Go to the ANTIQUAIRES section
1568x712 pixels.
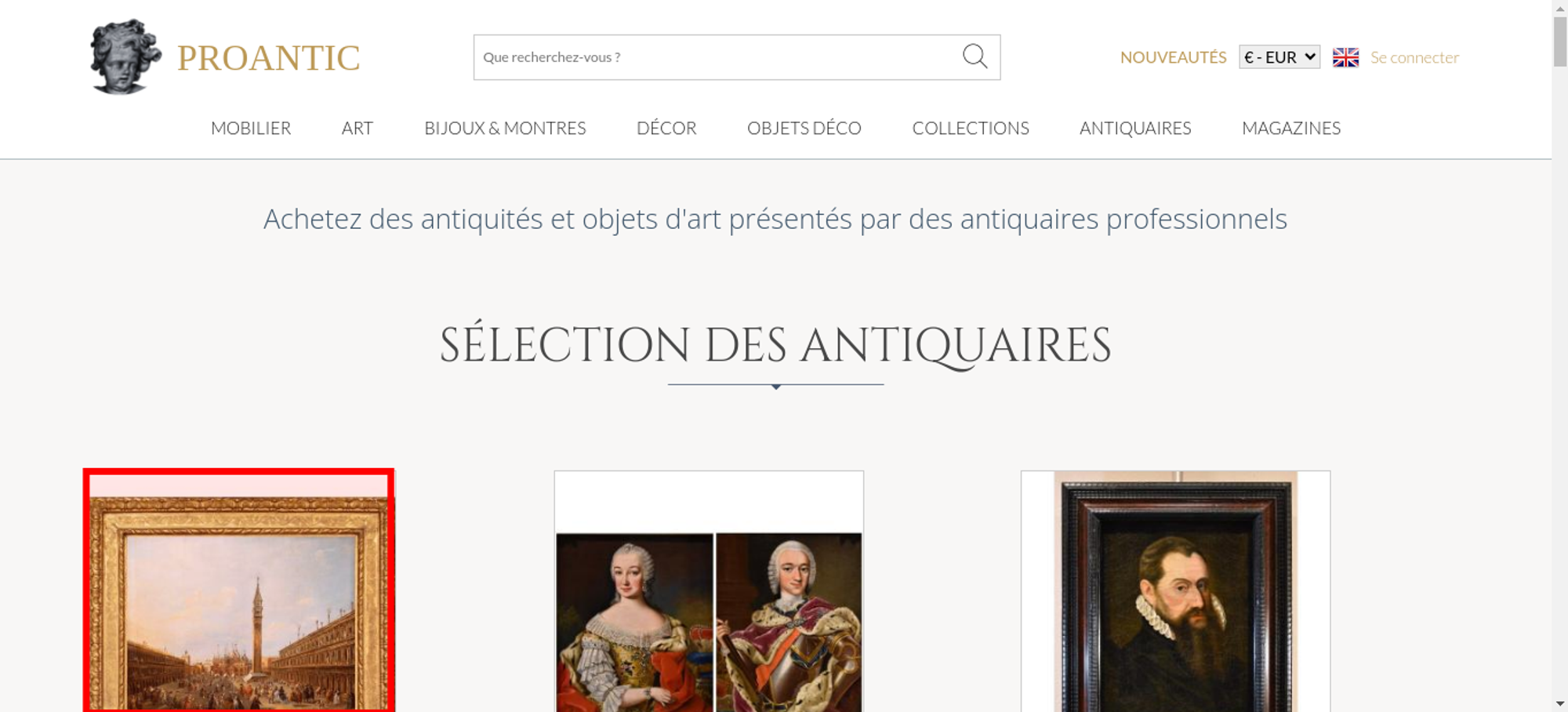point(1135,128)
